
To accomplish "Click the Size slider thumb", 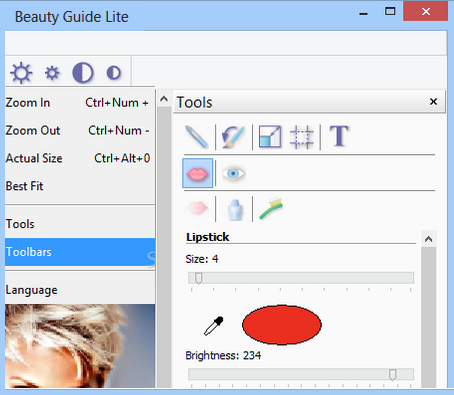I will coord(198,278).
